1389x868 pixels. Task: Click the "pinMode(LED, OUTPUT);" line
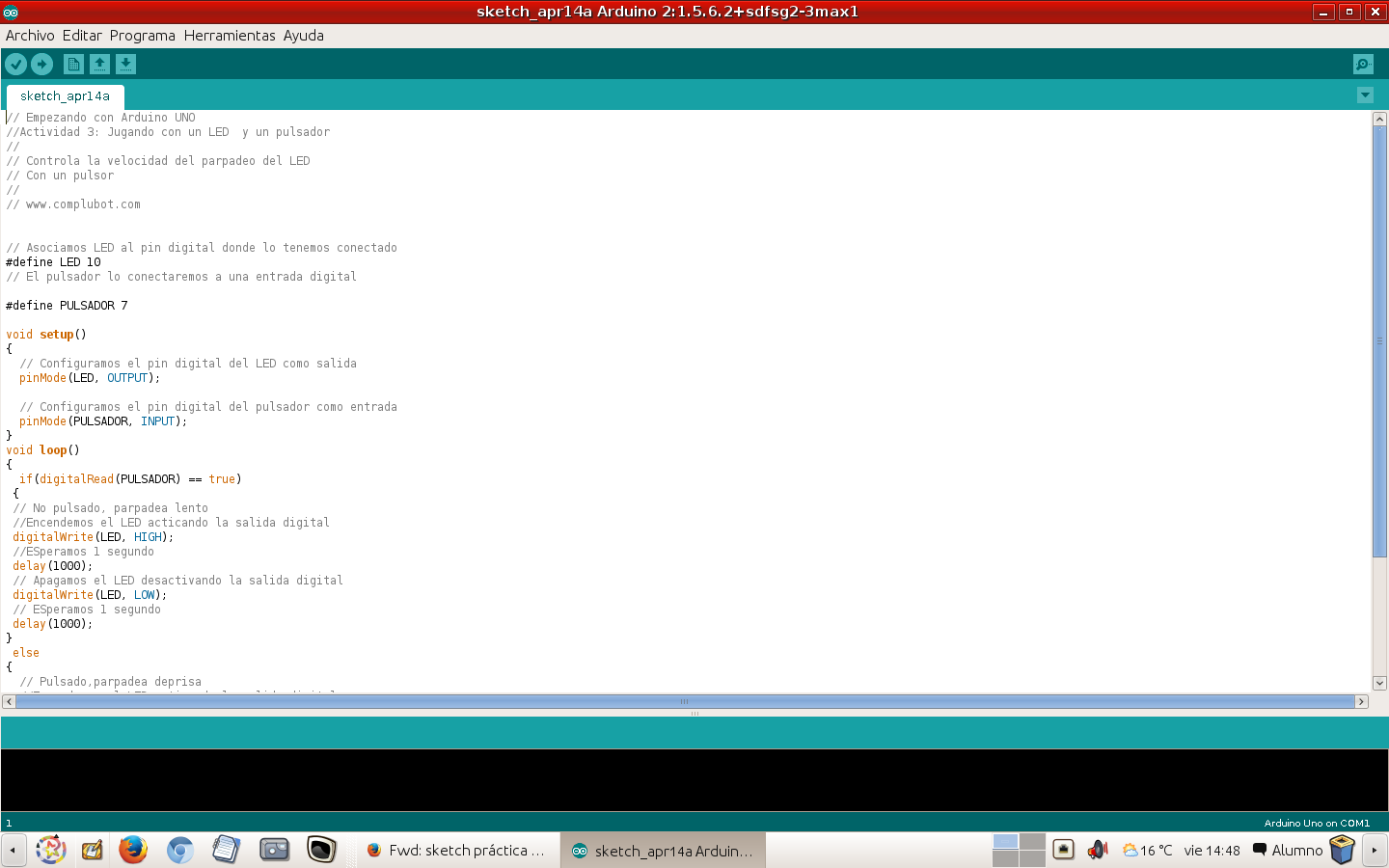(x=90, y=378)
